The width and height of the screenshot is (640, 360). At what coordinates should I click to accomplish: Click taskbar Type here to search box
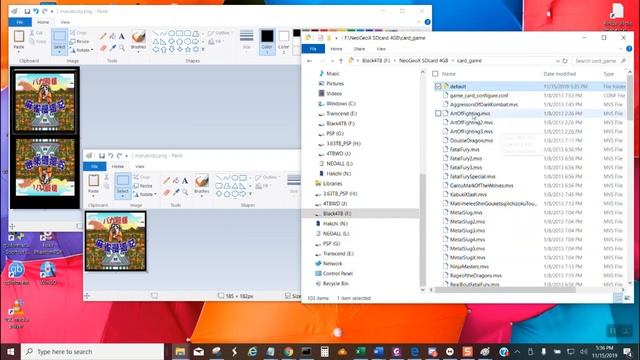coord(93,351)
